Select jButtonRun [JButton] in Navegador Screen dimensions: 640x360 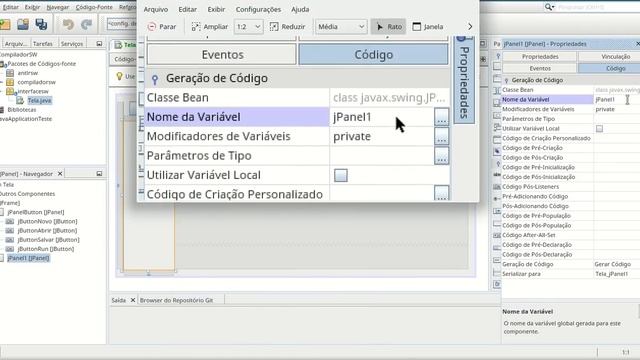46,249
